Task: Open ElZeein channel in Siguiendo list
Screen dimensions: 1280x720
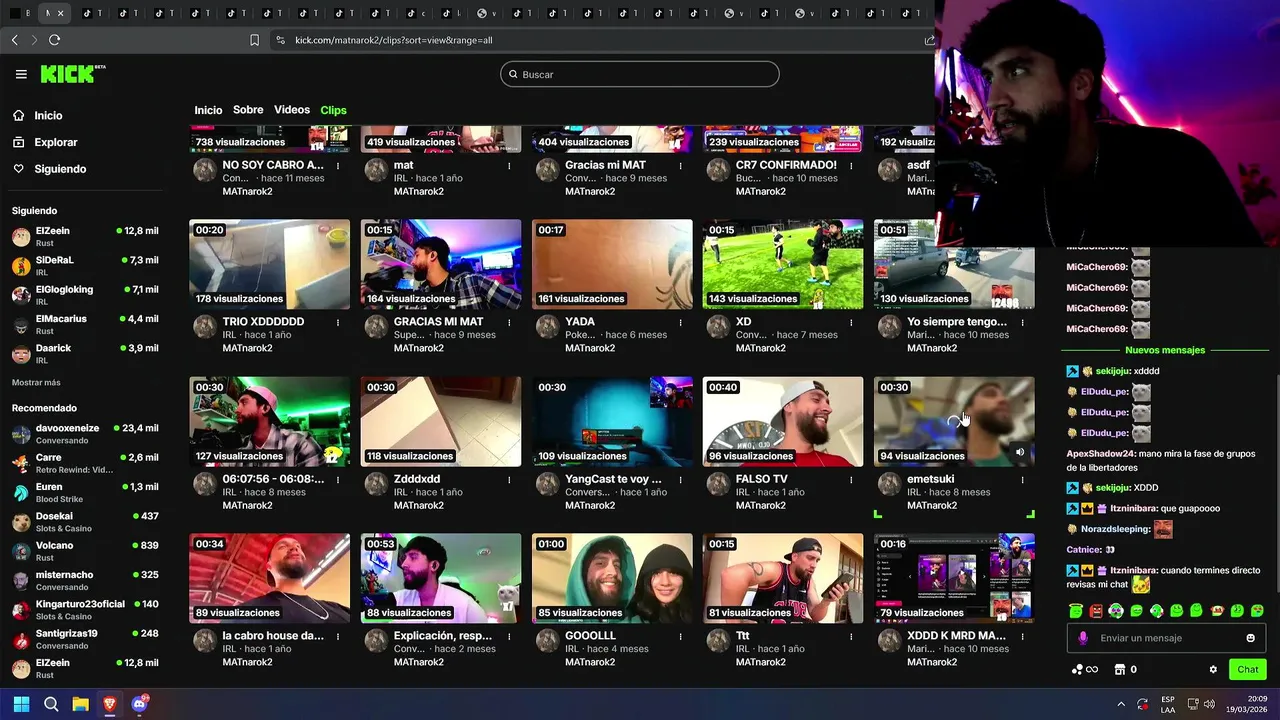Action: [85, 237]
